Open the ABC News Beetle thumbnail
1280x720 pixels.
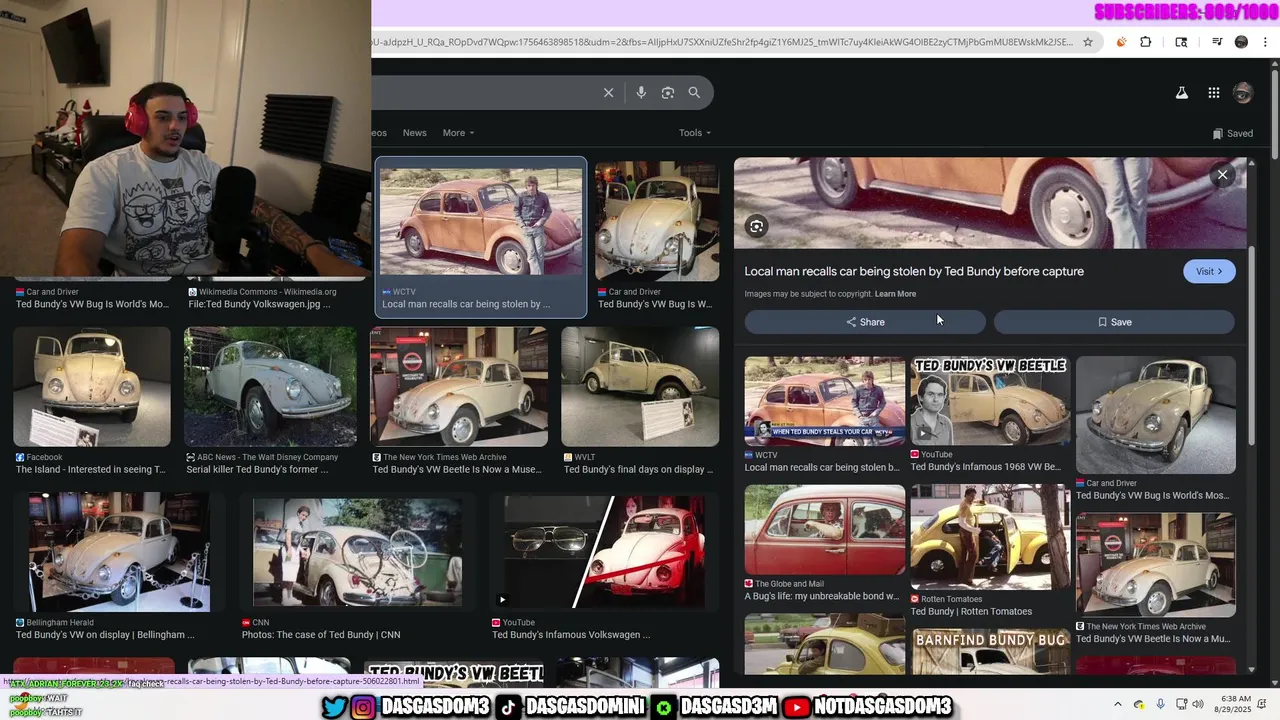[270, 386]
